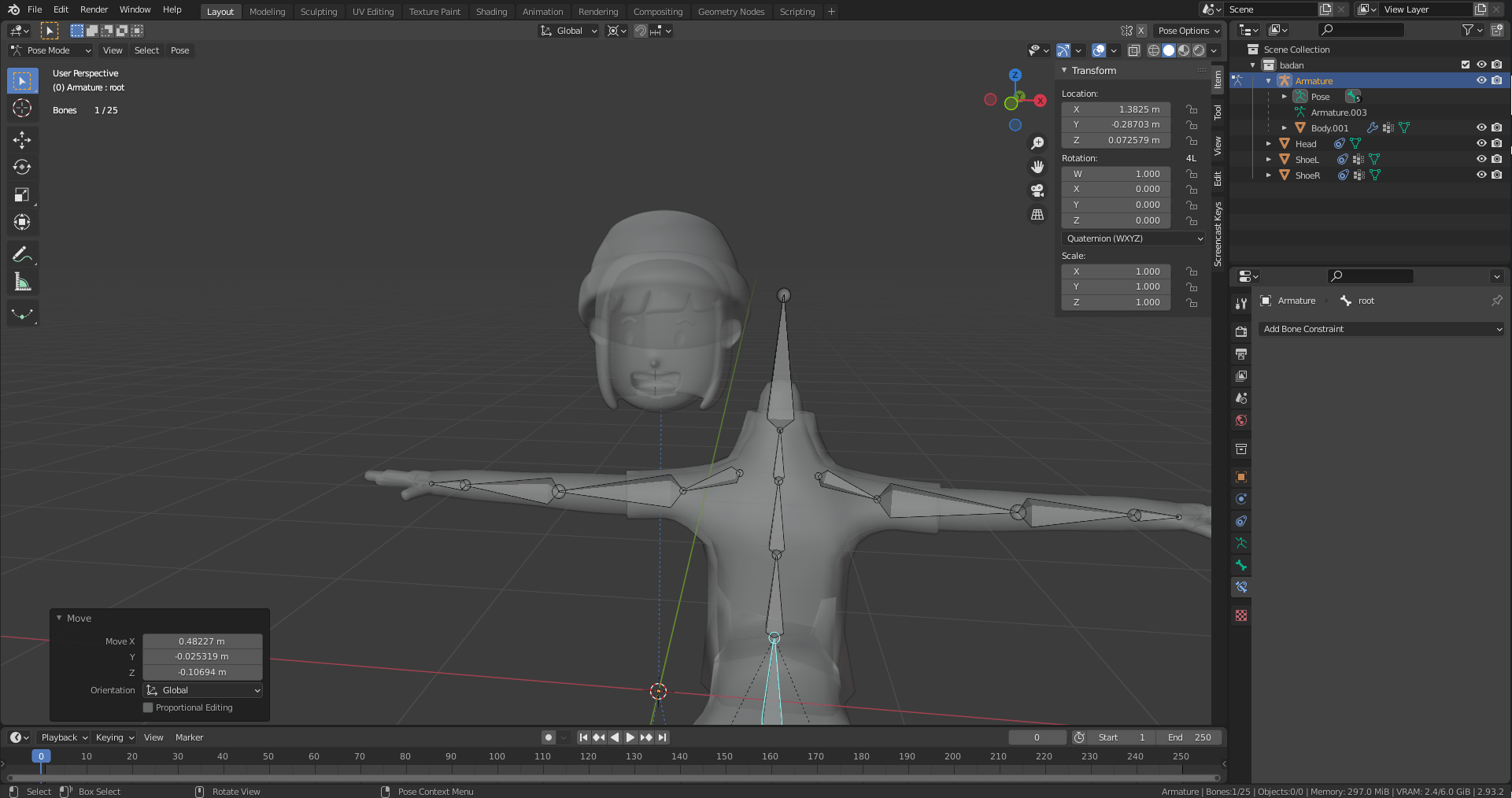The height and width of the screenshot is (798, 1512).
Task: Open the Render menu in the top bar
Action: click(x=94, y=9)
